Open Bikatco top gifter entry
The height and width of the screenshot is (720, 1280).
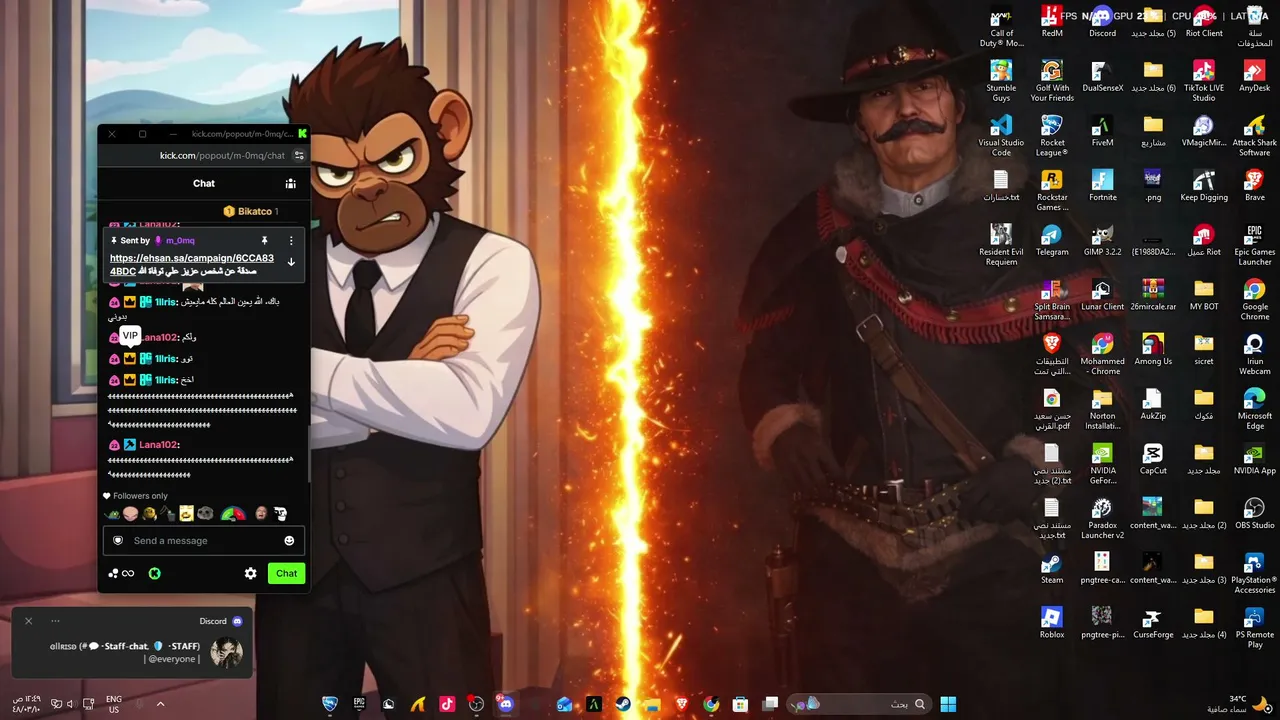[x=250, y=211]
